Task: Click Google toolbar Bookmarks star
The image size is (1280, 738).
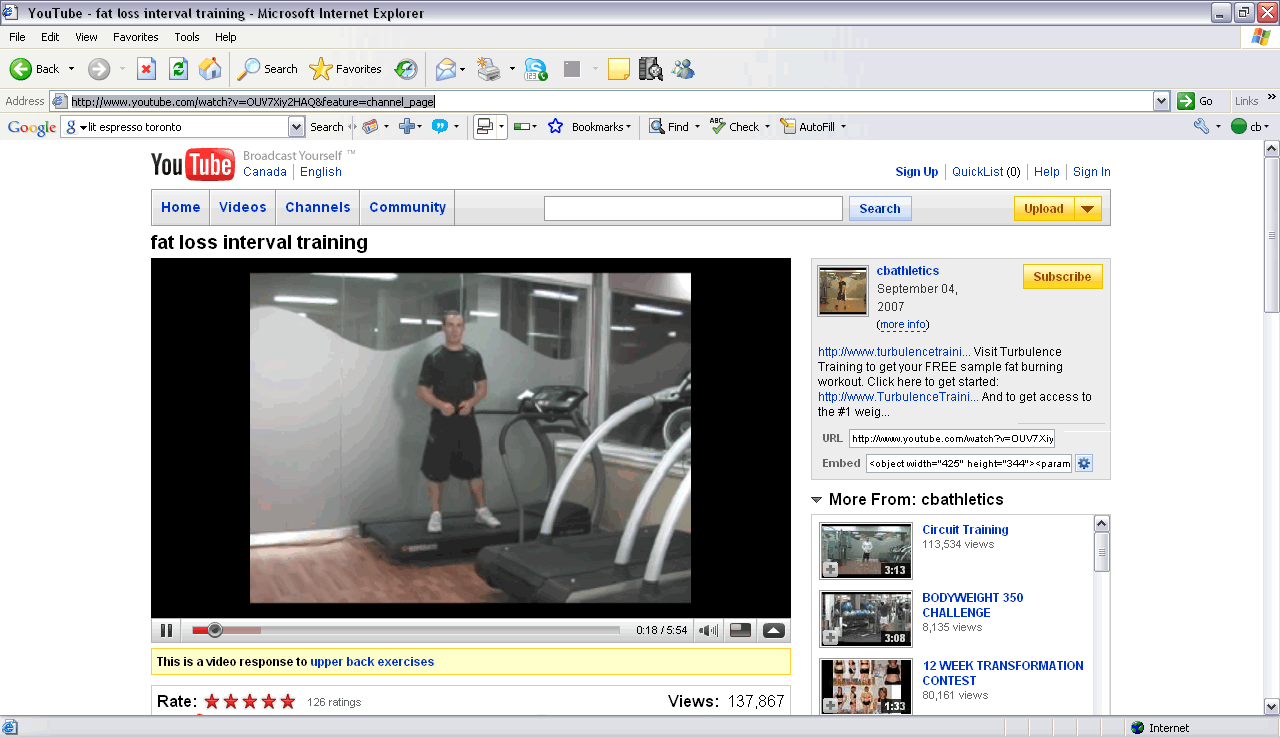Action: click(555, 127)
